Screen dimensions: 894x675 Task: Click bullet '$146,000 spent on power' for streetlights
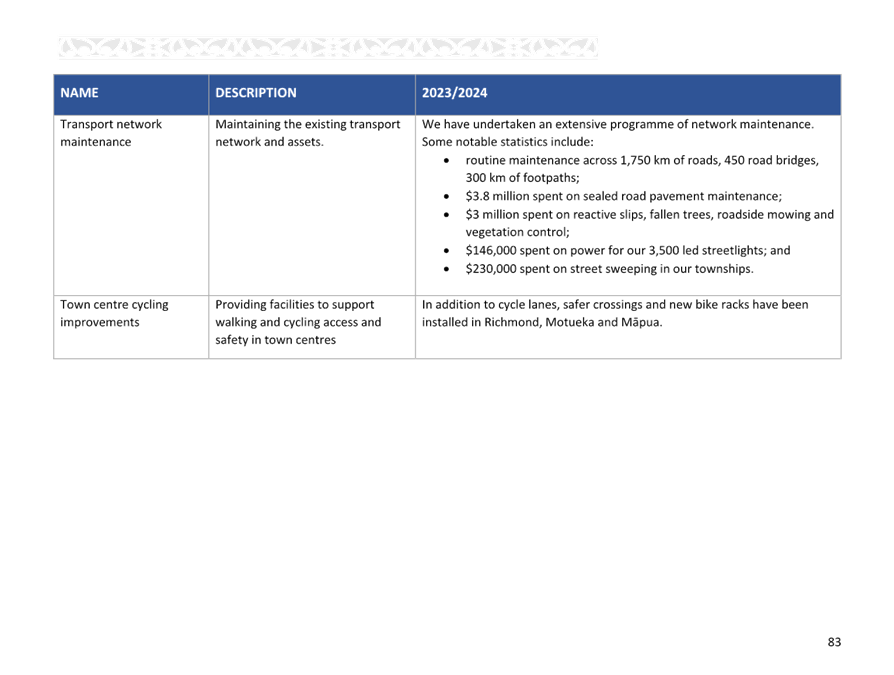[x=628, y=250]
